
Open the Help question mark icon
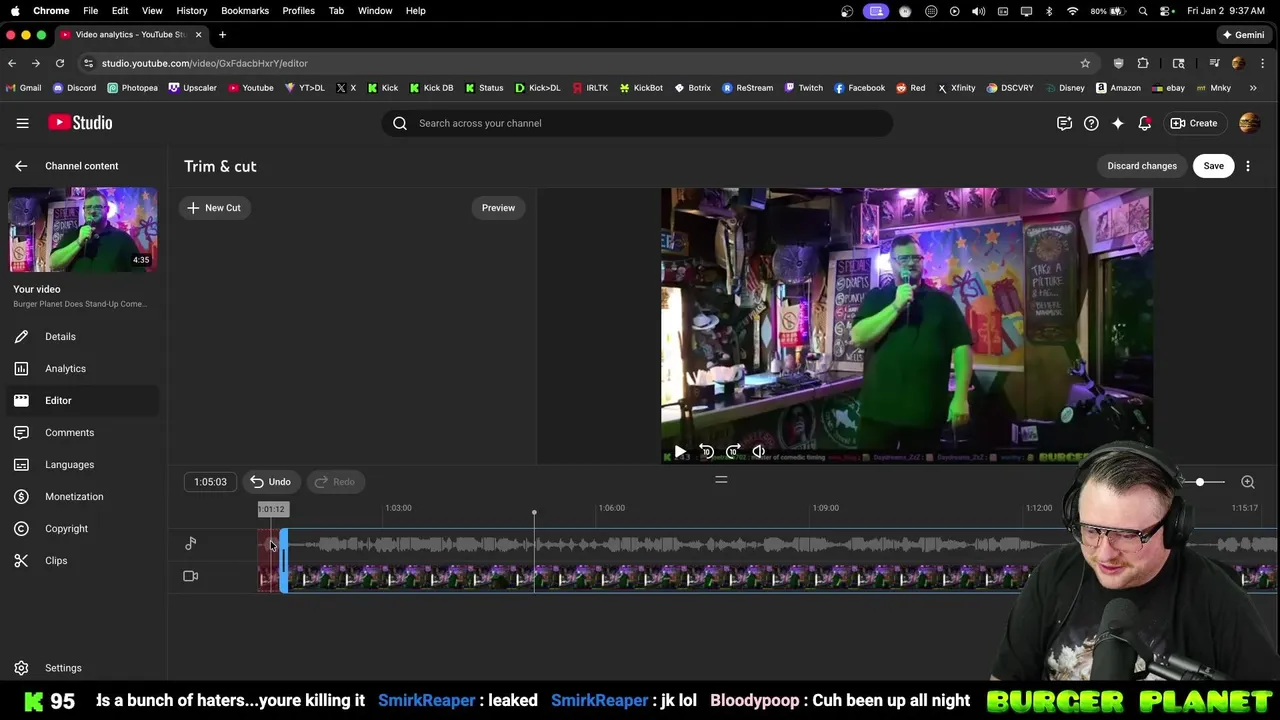[1091, 123]
